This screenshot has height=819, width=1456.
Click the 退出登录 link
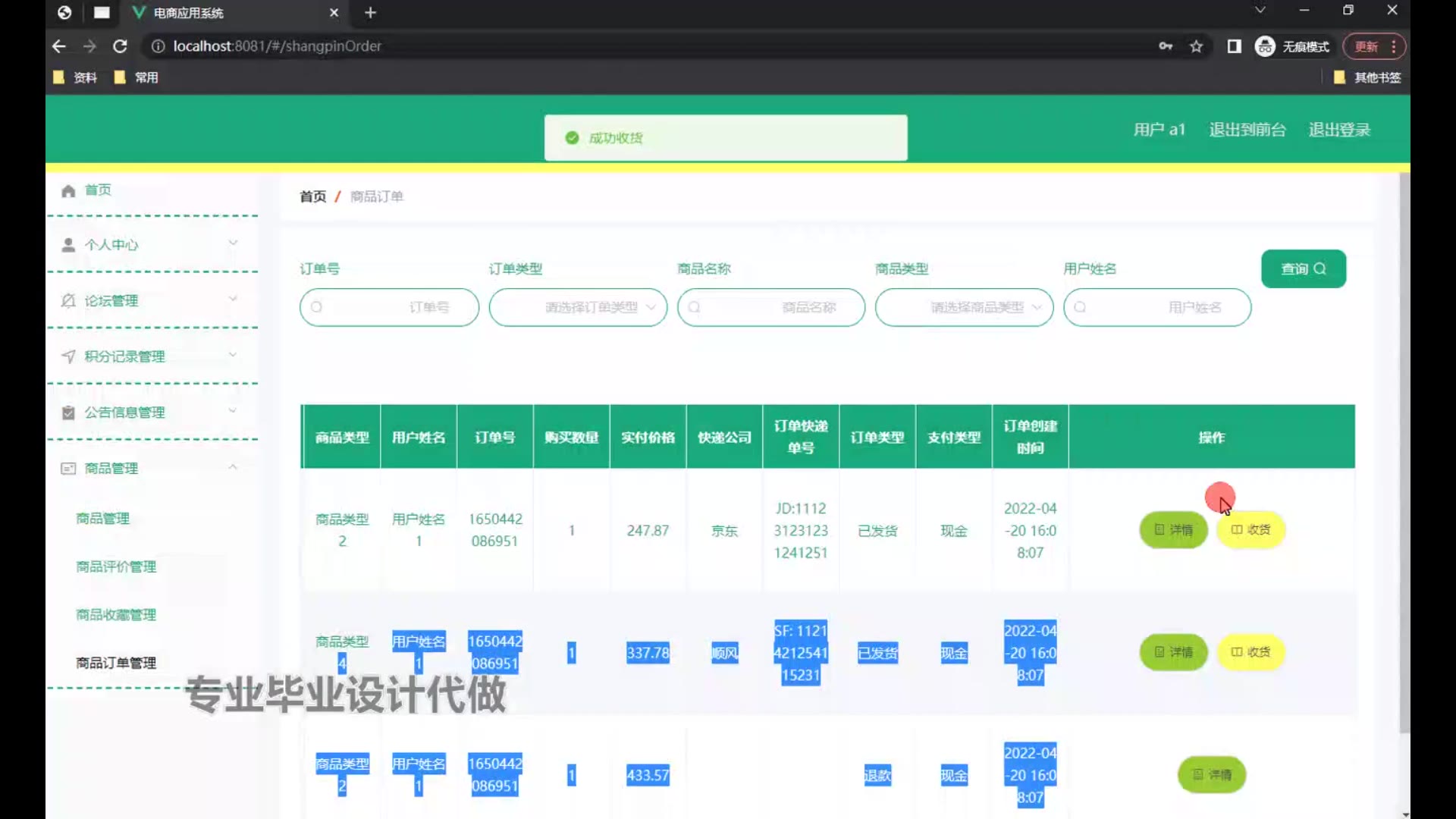tap(1339, 130)
